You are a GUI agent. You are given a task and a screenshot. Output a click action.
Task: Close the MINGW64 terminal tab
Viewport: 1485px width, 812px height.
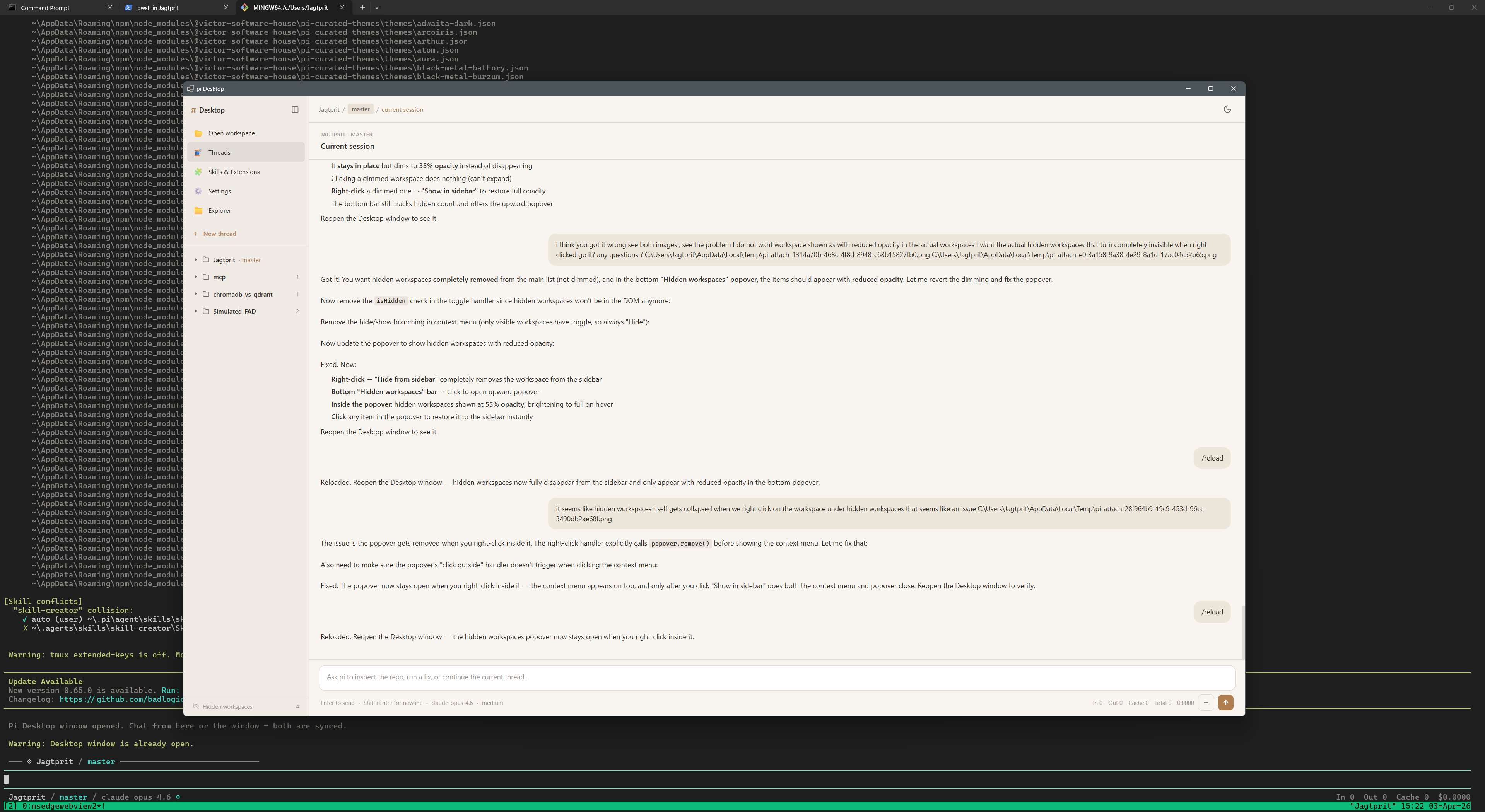(x=342, y=7)
